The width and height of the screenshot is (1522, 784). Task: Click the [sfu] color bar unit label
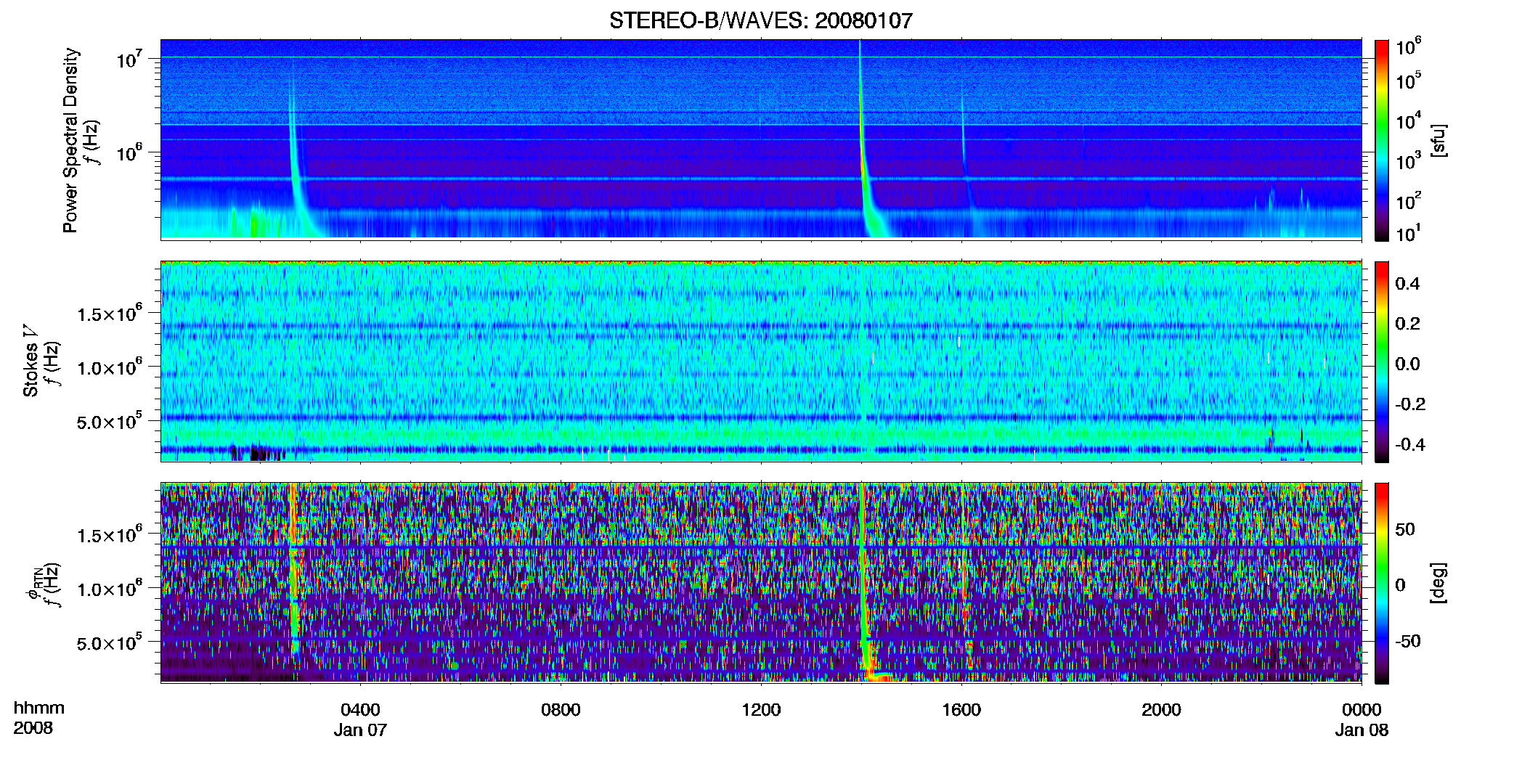coord(1438,140)
